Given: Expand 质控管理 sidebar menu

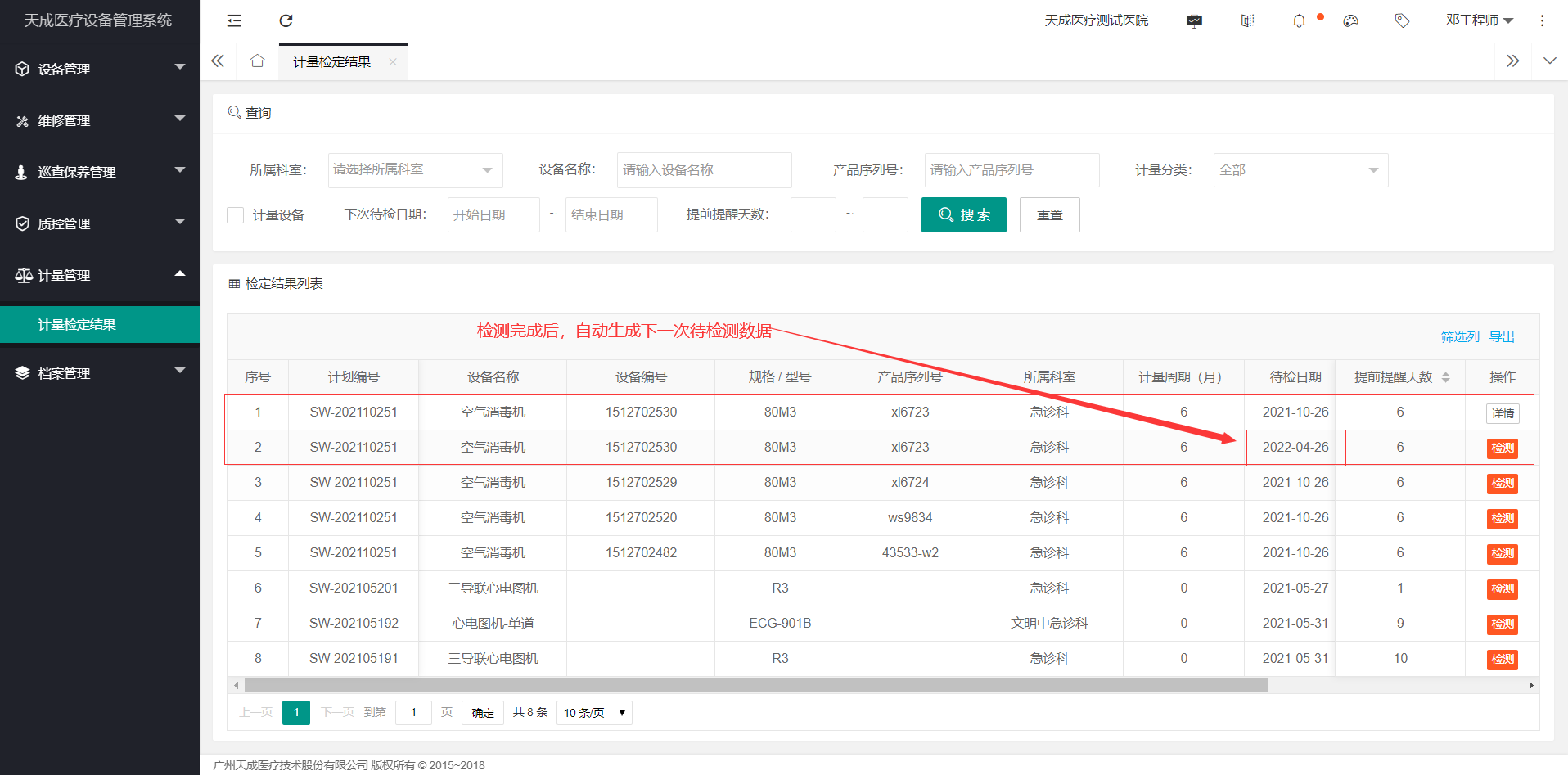Looking at the screenshot, I should pos(100,223).
